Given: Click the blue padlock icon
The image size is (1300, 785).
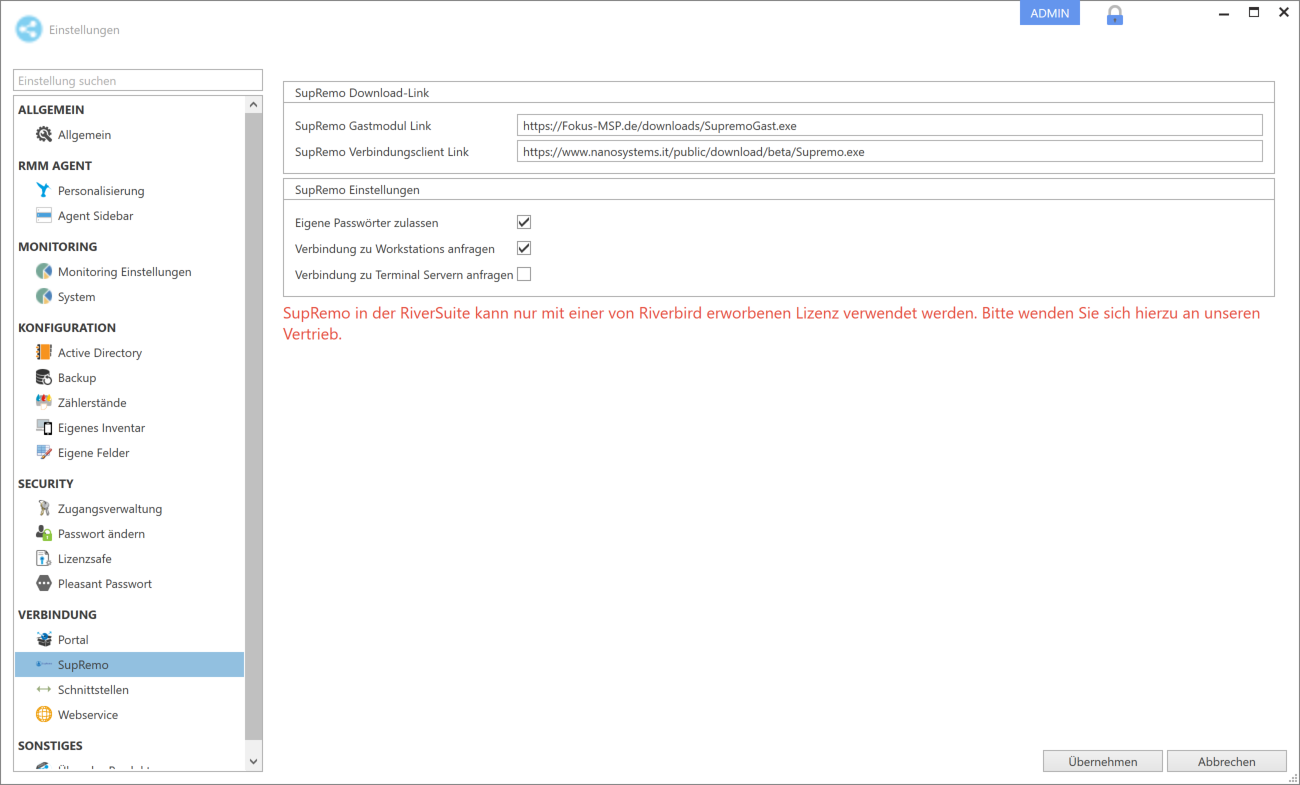Looking at the screenshot, I should coord(1115,15).
